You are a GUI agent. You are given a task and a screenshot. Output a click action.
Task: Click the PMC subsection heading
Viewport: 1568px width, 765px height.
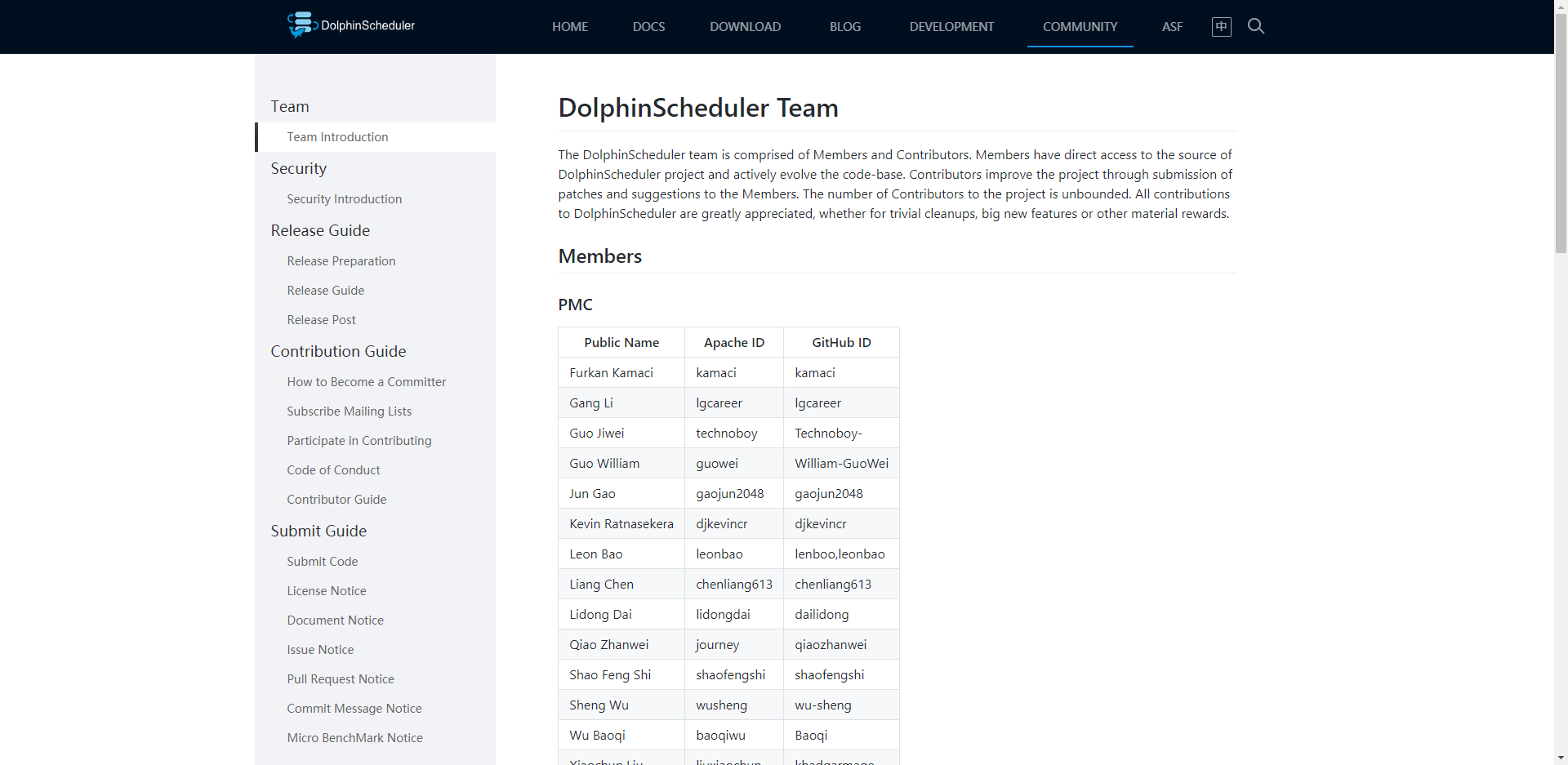(575, 305)
